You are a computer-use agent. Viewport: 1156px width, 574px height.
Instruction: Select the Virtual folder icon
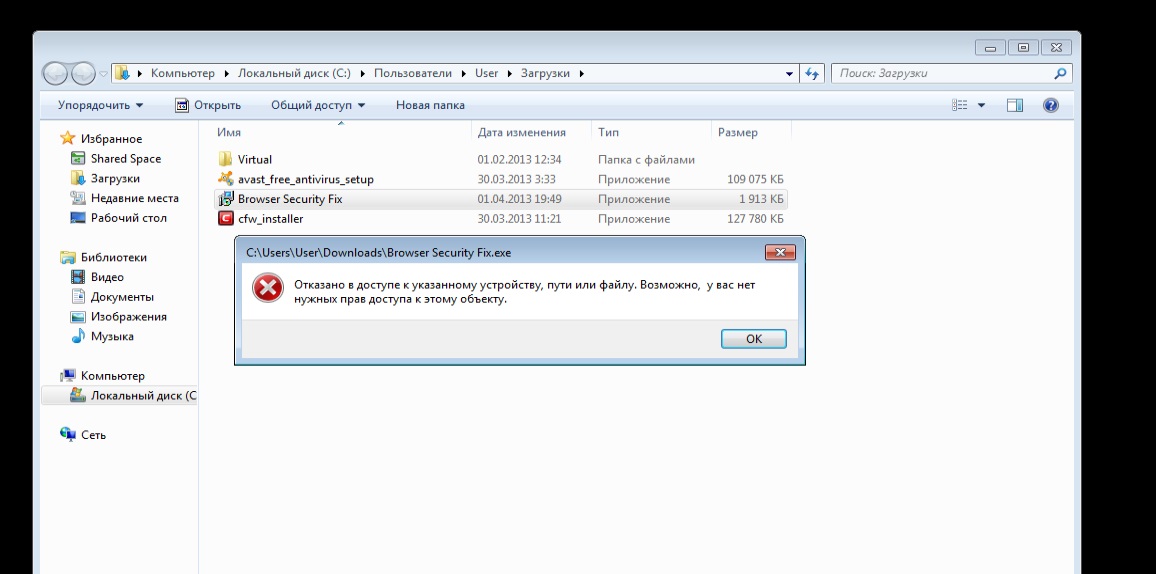click(226, 159)
